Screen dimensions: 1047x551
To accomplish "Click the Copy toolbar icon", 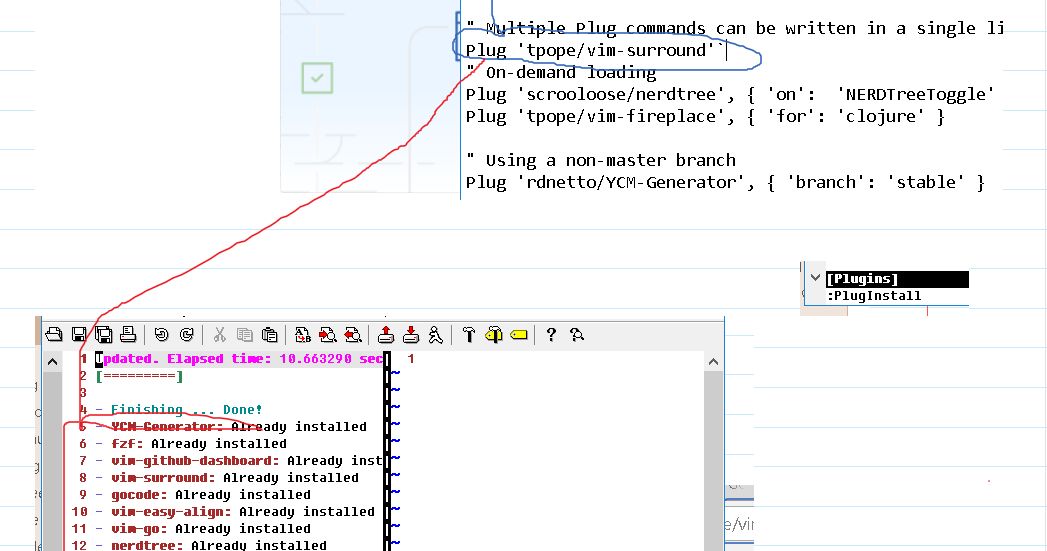I will point(245,335).
